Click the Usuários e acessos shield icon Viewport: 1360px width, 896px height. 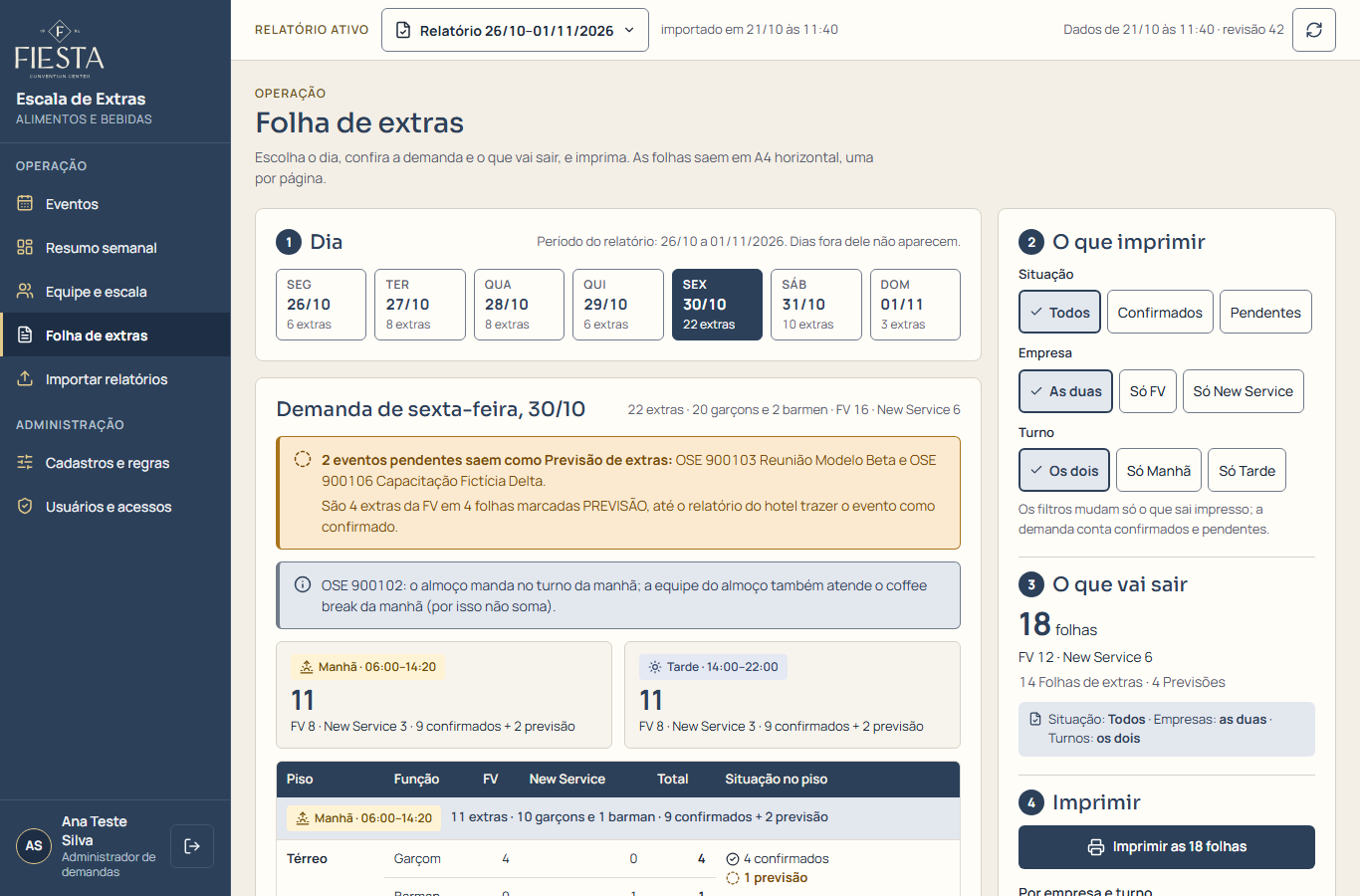coord(25,506)
